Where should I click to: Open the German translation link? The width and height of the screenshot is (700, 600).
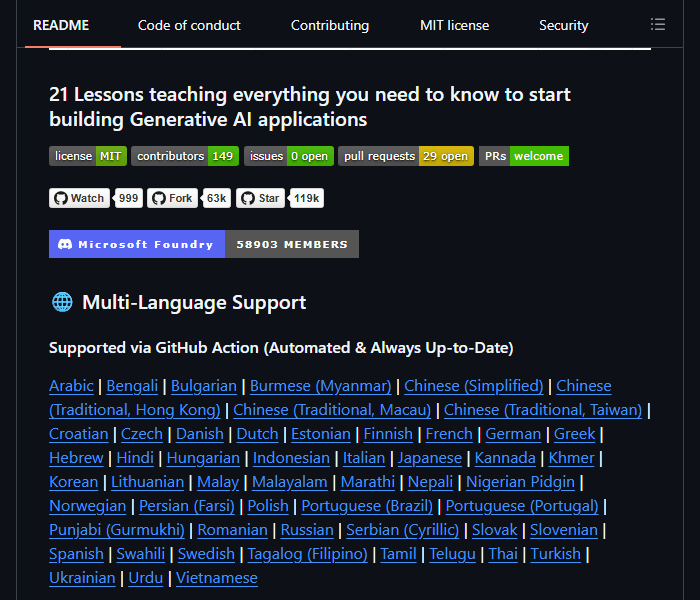[x=513, y=434]
